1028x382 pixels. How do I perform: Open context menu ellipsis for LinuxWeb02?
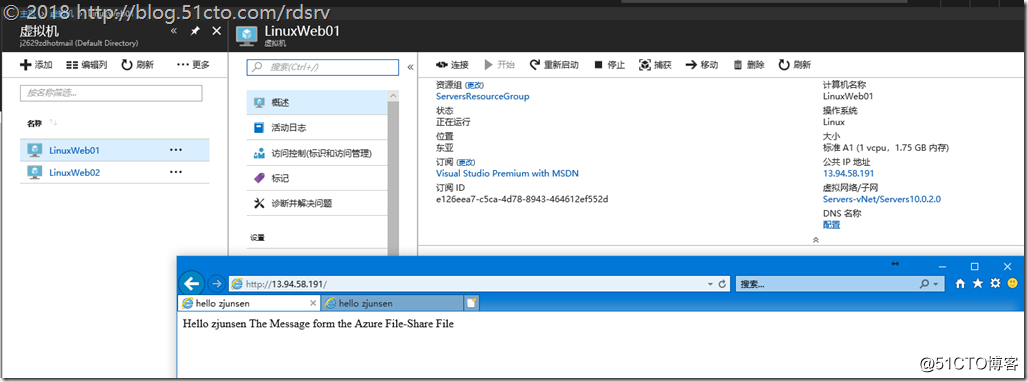(176, 172)
